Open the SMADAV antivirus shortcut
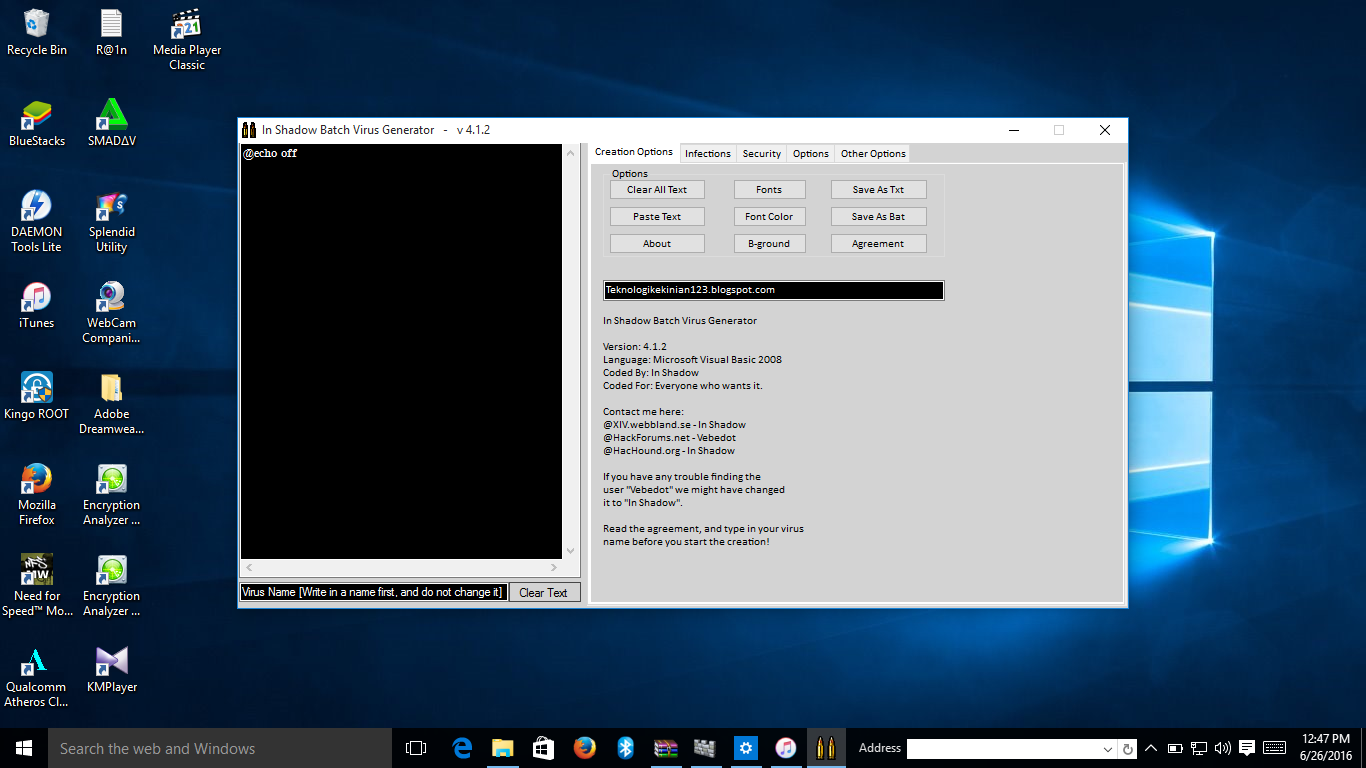Screen dimensions: 1366x768 pos(111,124)
